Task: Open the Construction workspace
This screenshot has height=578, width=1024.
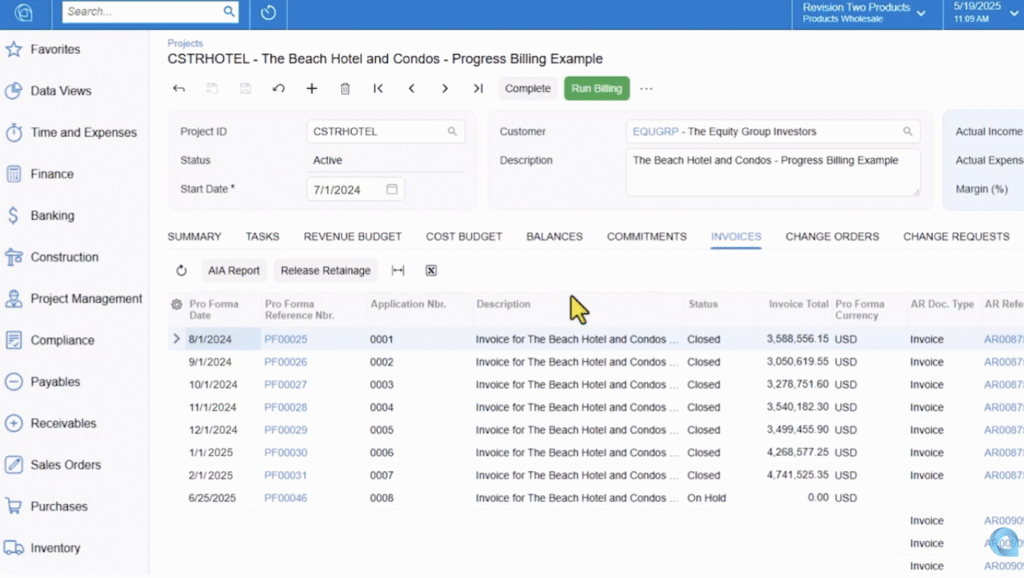Action: [64, 257]
